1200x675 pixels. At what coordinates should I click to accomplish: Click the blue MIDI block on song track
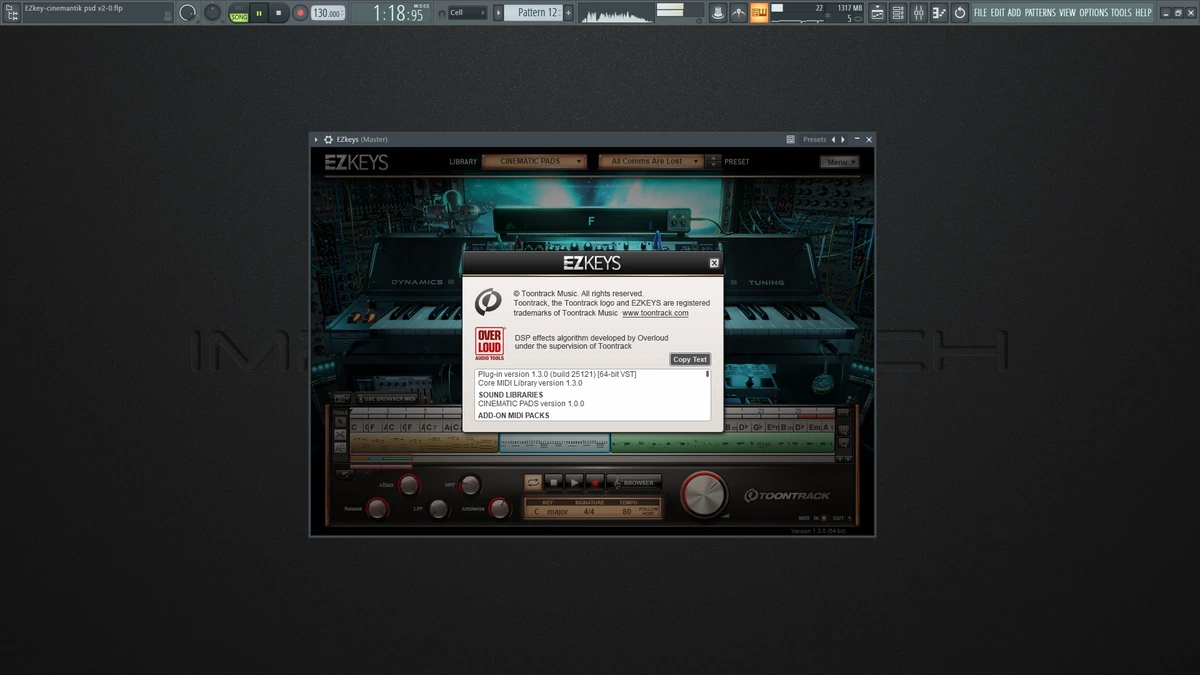pyautogui.click(x=554, y=442)
